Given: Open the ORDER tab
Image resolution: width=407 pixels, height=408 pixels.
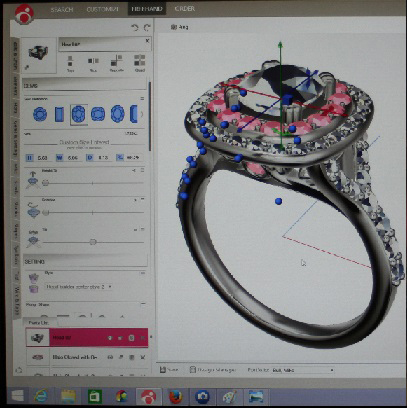Looking at the screenshot, I should tap(184, 9).
